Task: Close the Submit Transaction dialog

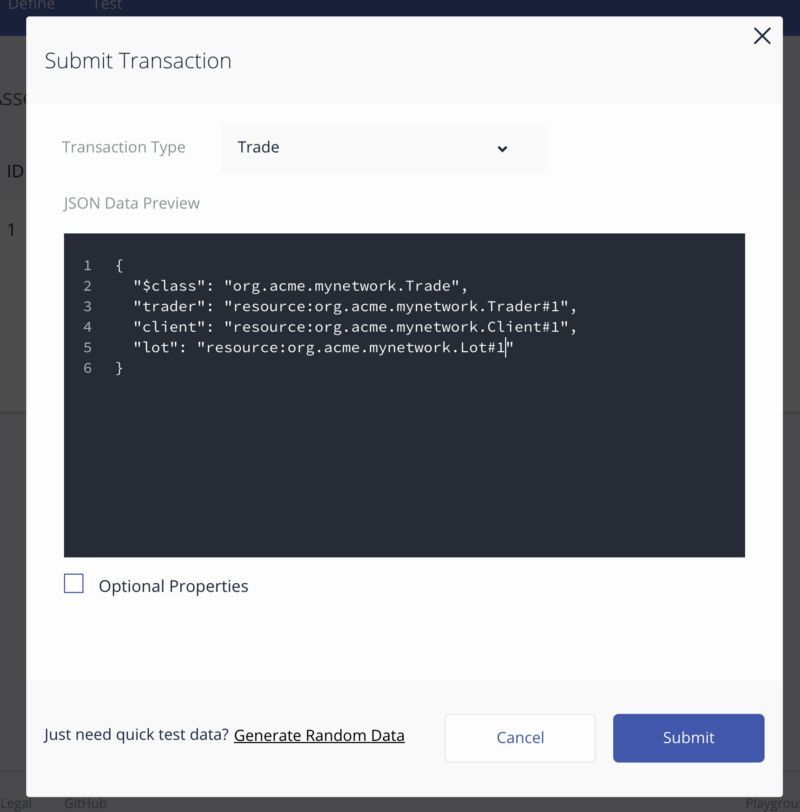Action: click(762, 36)
